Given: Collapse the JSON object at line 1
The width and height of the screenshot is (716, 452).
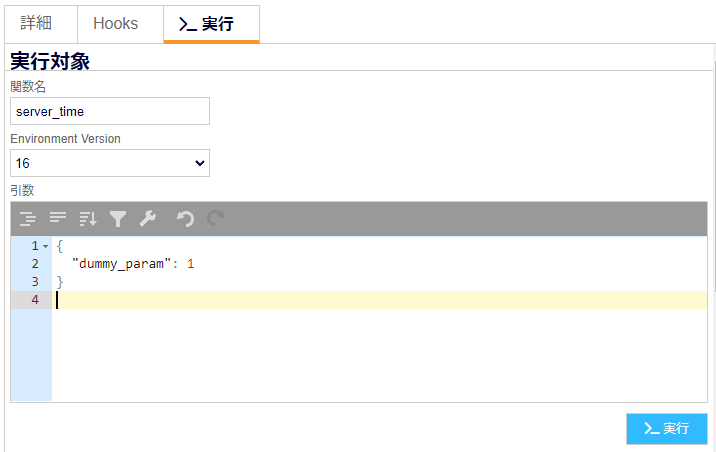Looking at the screenshot, I should click(x=45, y=247).
